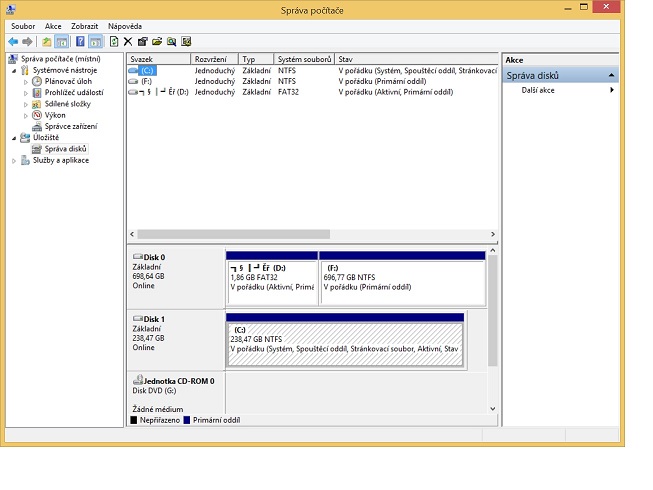Sort by Systém souborů column header
Screen dimensions: 653x490
click(304, 59)
